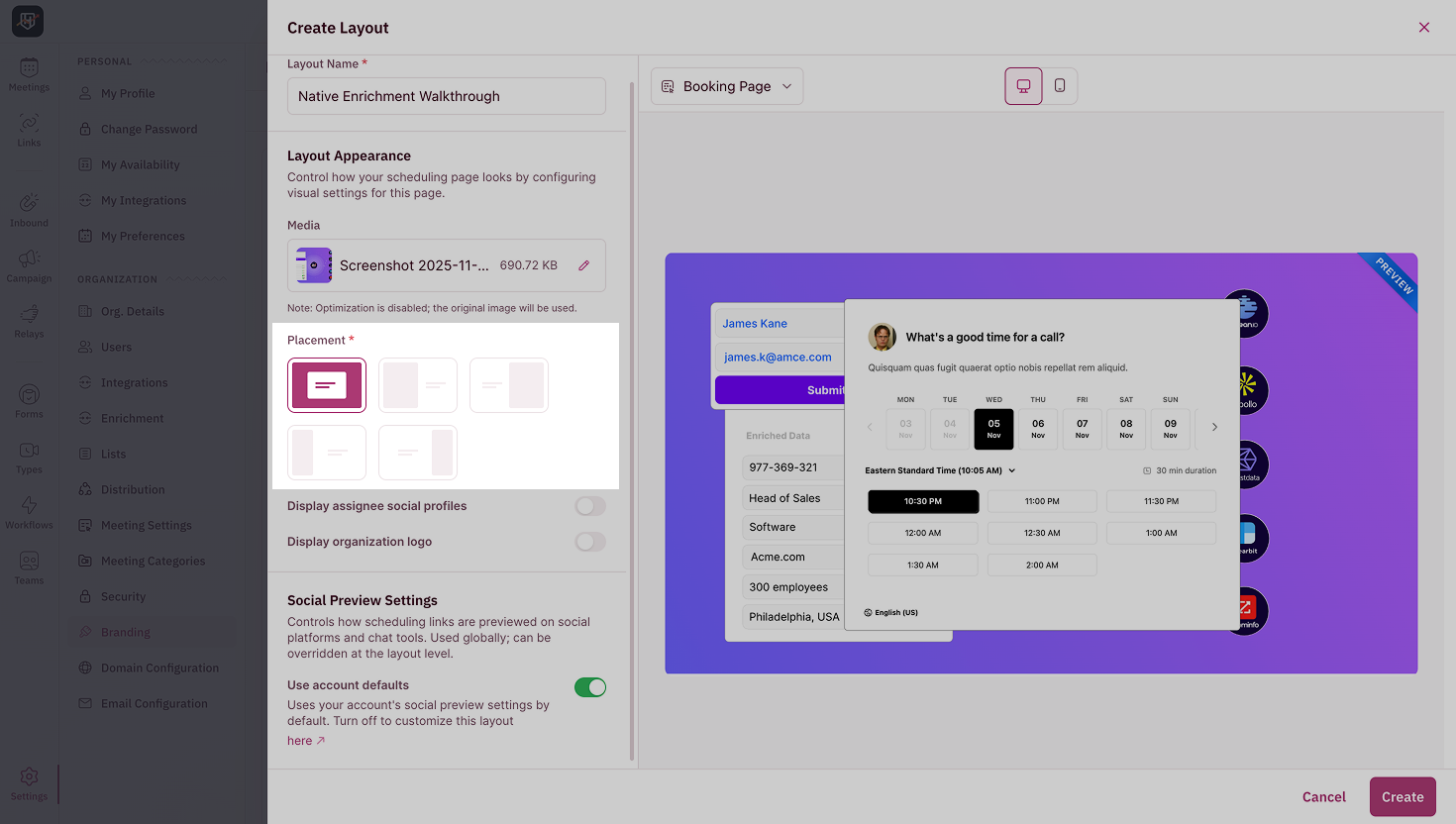Click the '300 employees' enriched value
1456x824 pixels.
point(792,587)
